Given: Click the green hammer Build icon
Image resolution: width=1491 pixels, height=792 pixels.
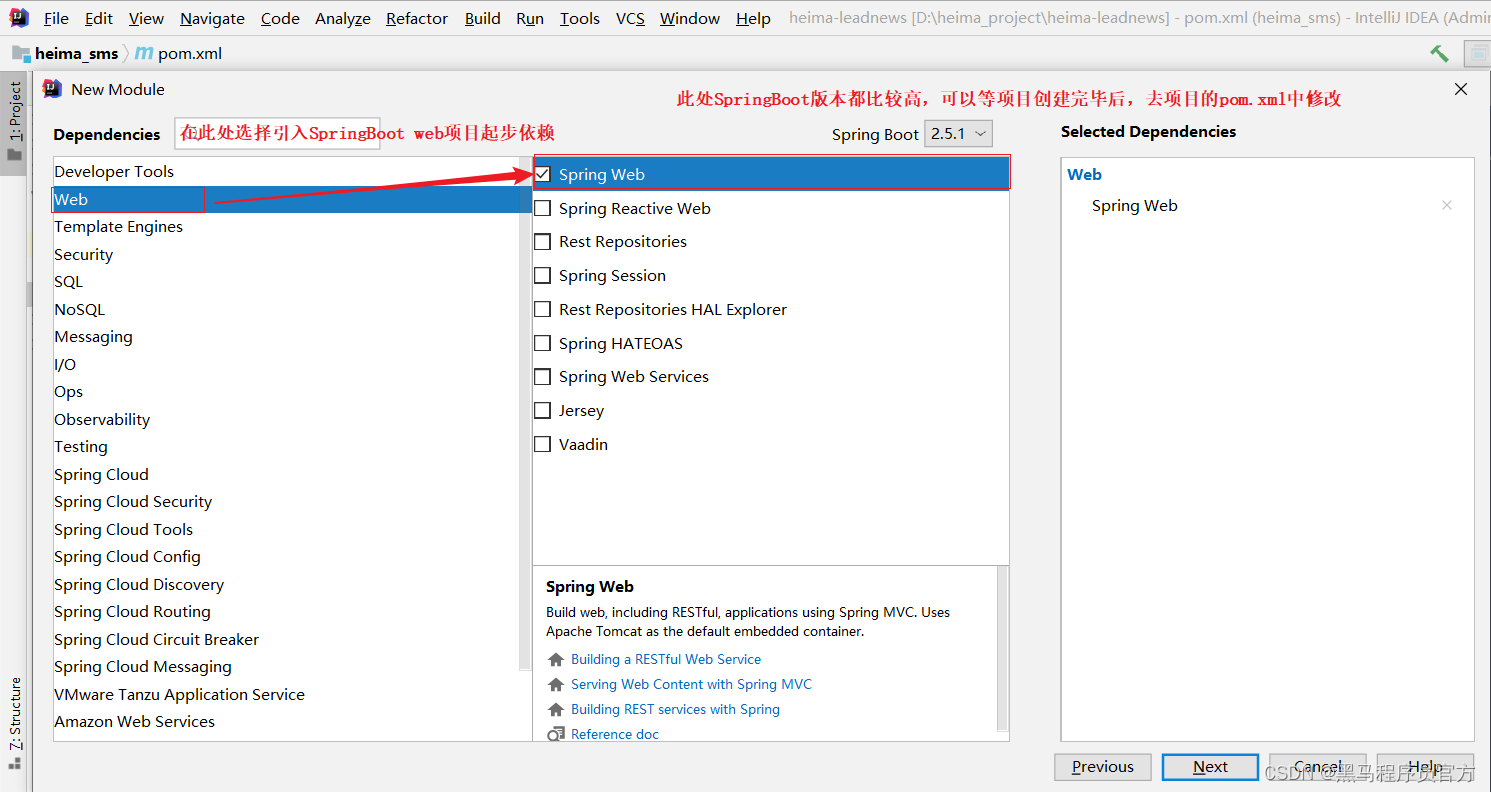Looking at the screenshot, I should (x=1439, y=54).
